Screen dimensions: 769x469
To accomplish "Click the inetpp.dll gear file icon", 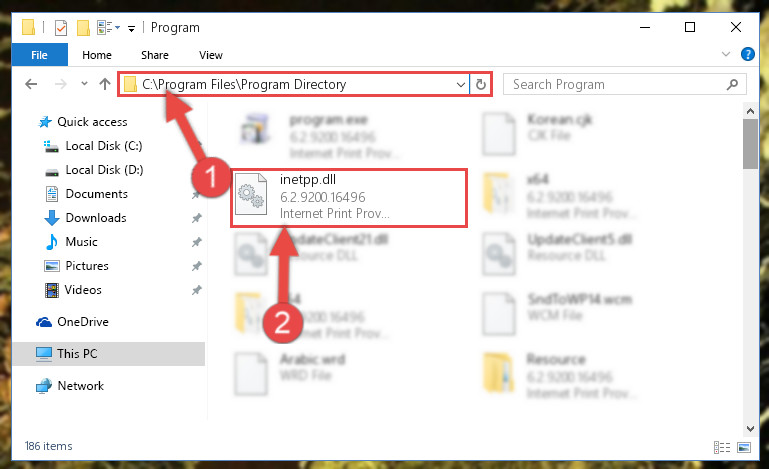I will (251, 195).
